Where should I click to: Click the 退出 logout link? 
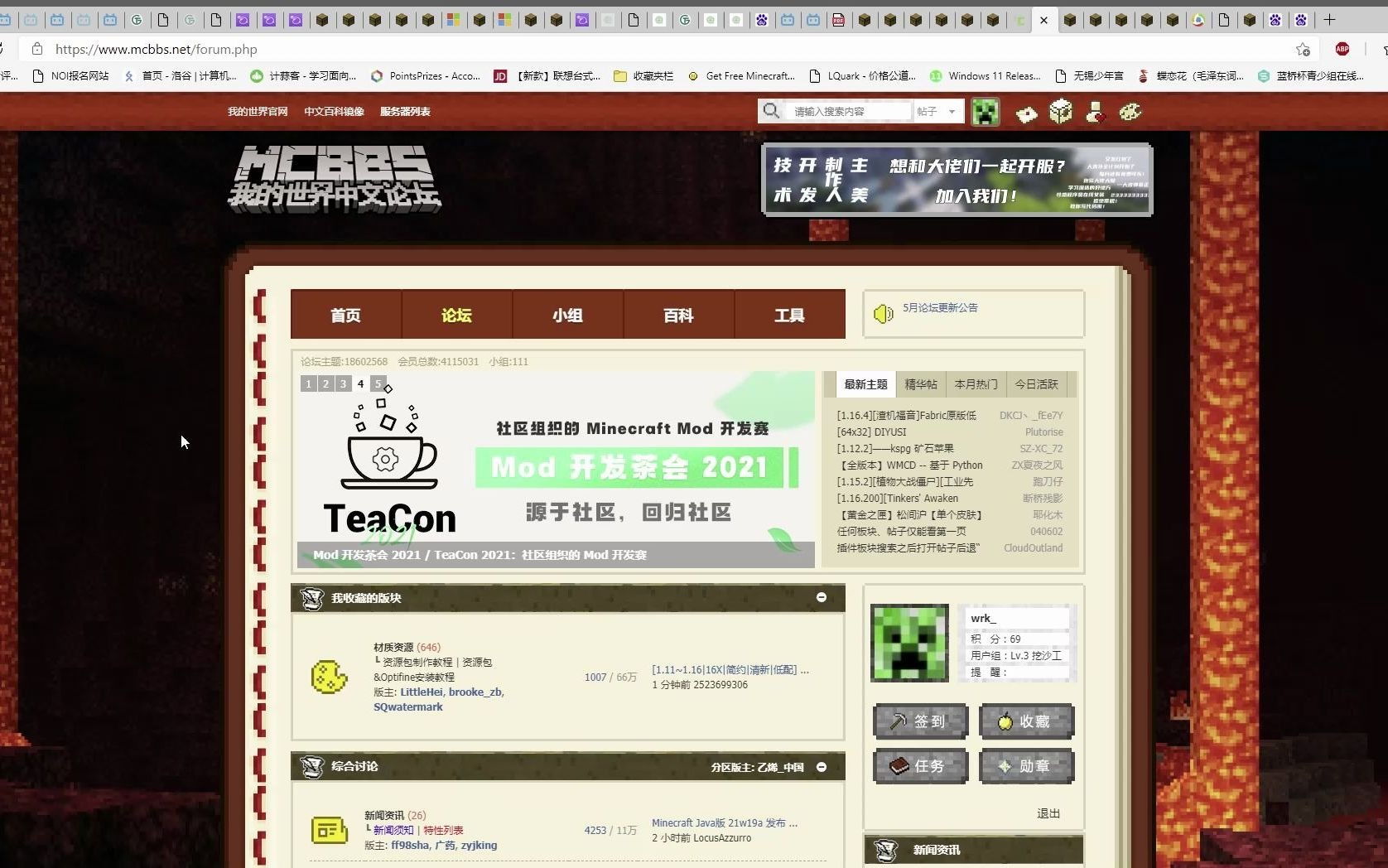point(1048,813)
